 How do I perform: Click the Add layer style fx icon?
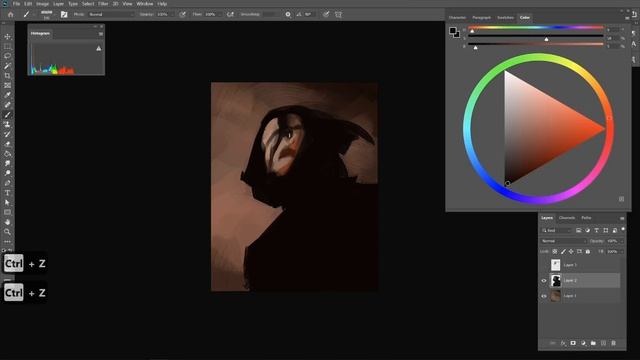coord(563,343)
